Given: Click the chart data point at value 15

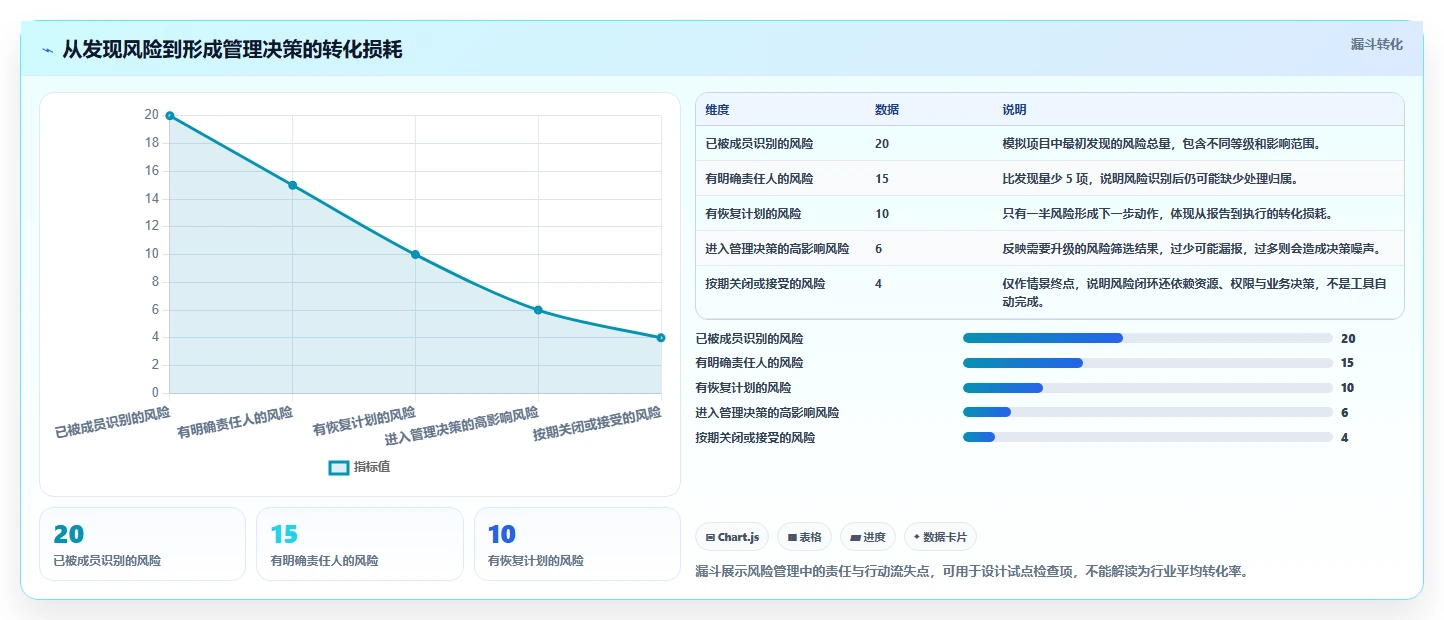Looking at the screenshot, I should point(292,185).
